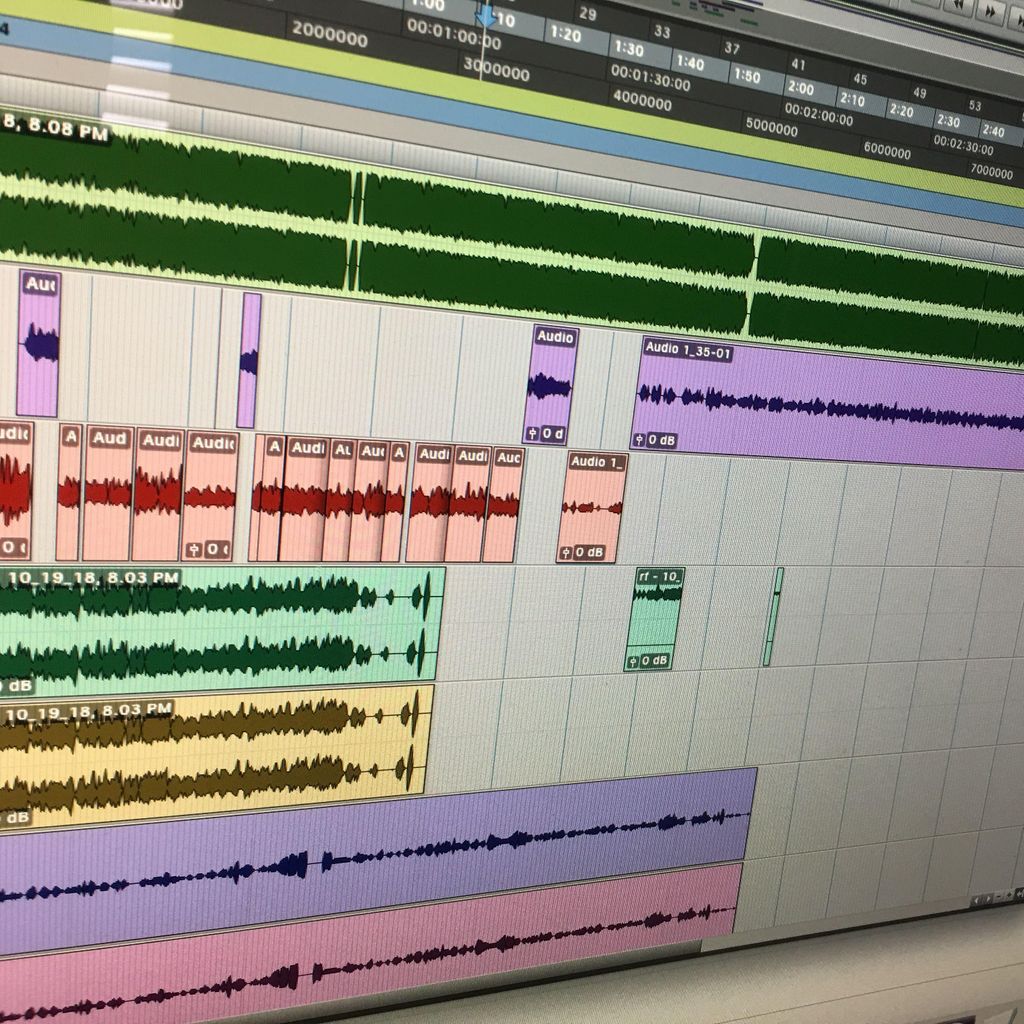Click 2:30 on the min:secs ruler
This screenshot has width=1024, height=1024.
pyautogui.click(x=948, y=121)
